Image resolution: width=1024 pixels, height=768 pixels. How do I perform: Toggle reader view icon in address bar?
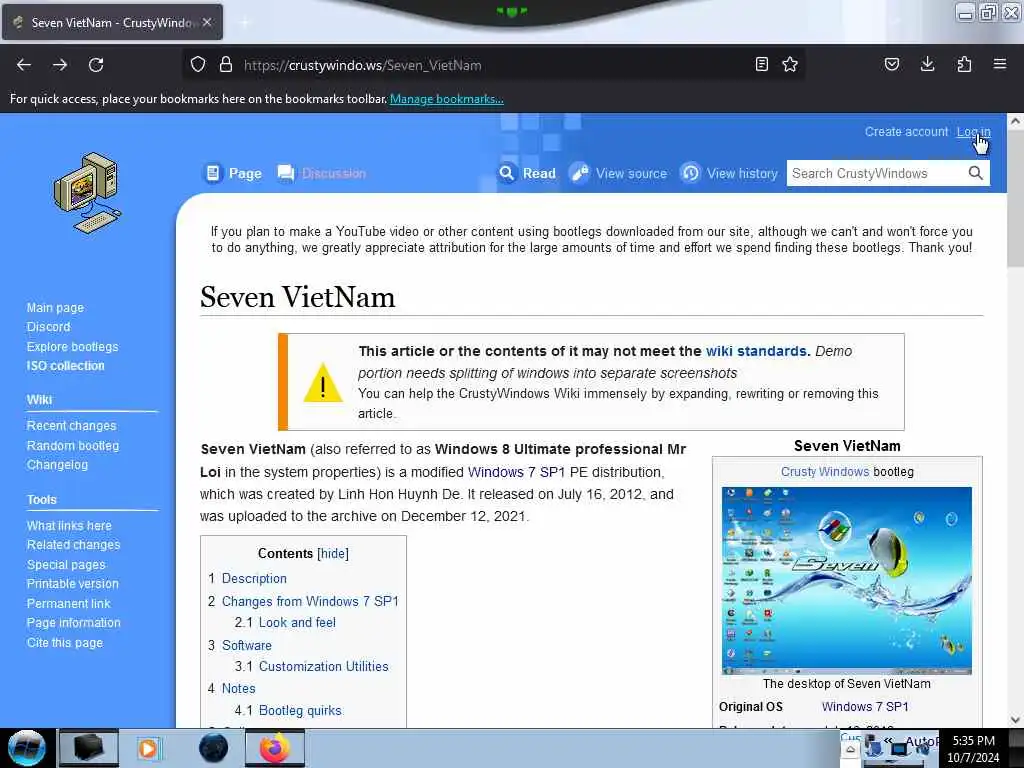click(x=761, y=65)
